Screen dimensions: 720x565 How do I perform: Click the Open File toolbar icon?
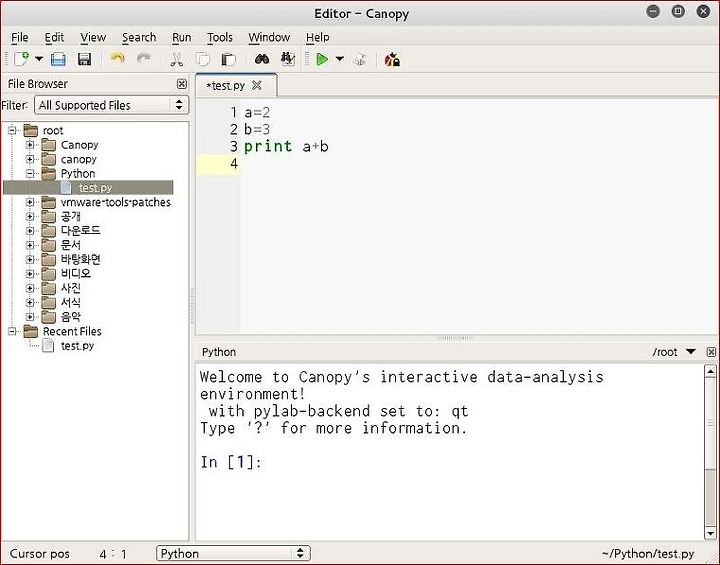(58, 59)
